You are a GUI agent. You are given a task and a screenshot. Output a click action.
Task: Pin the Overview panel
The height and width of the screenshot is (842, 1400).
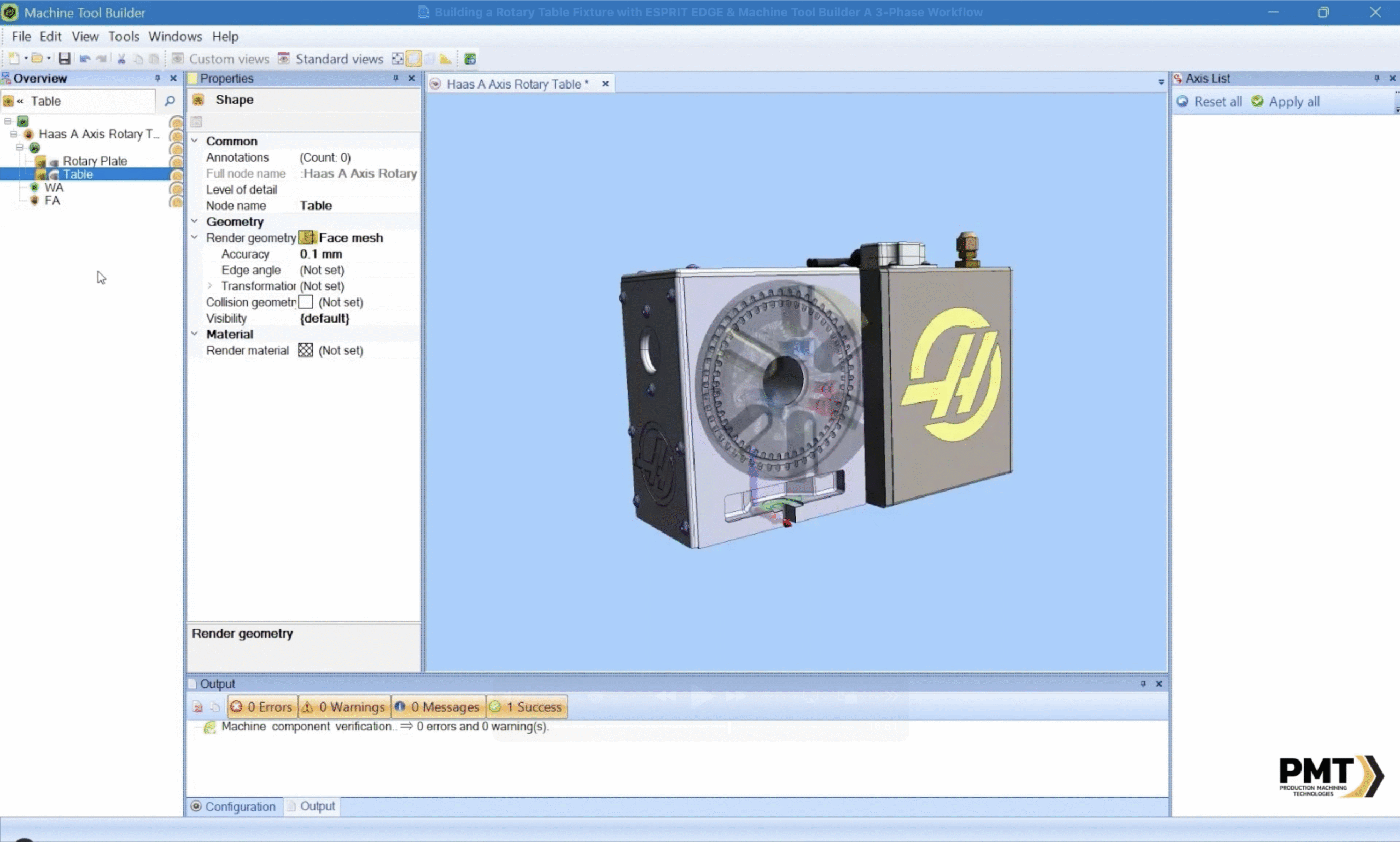tap(157, 78)
